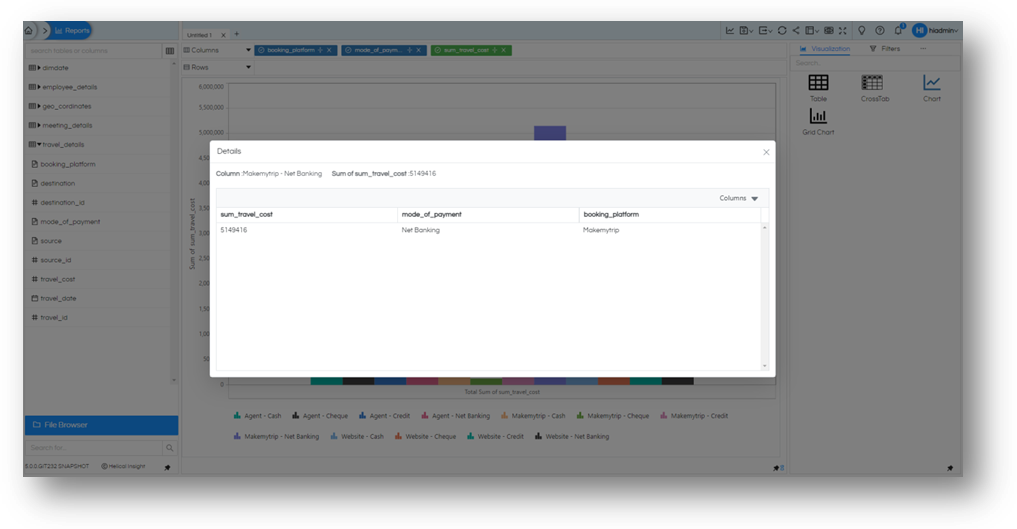This screenshot has height=529, width=1017.
Task: Open the Reports breadcrumb button
Action: pyautogui.click(x=71, y=30)
